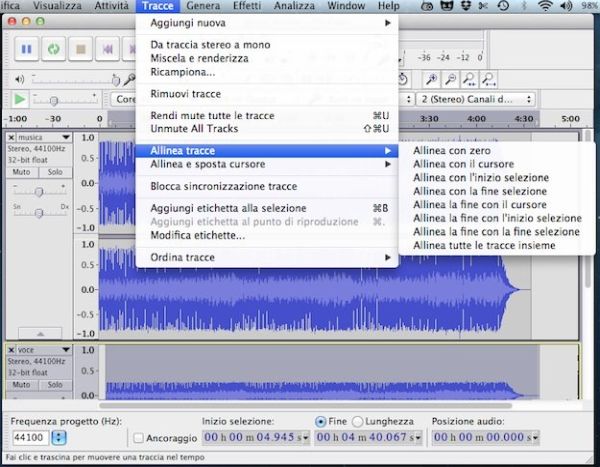Solo the musica track
This screenshot has width=600, height=467.
[x=54, y=172]
